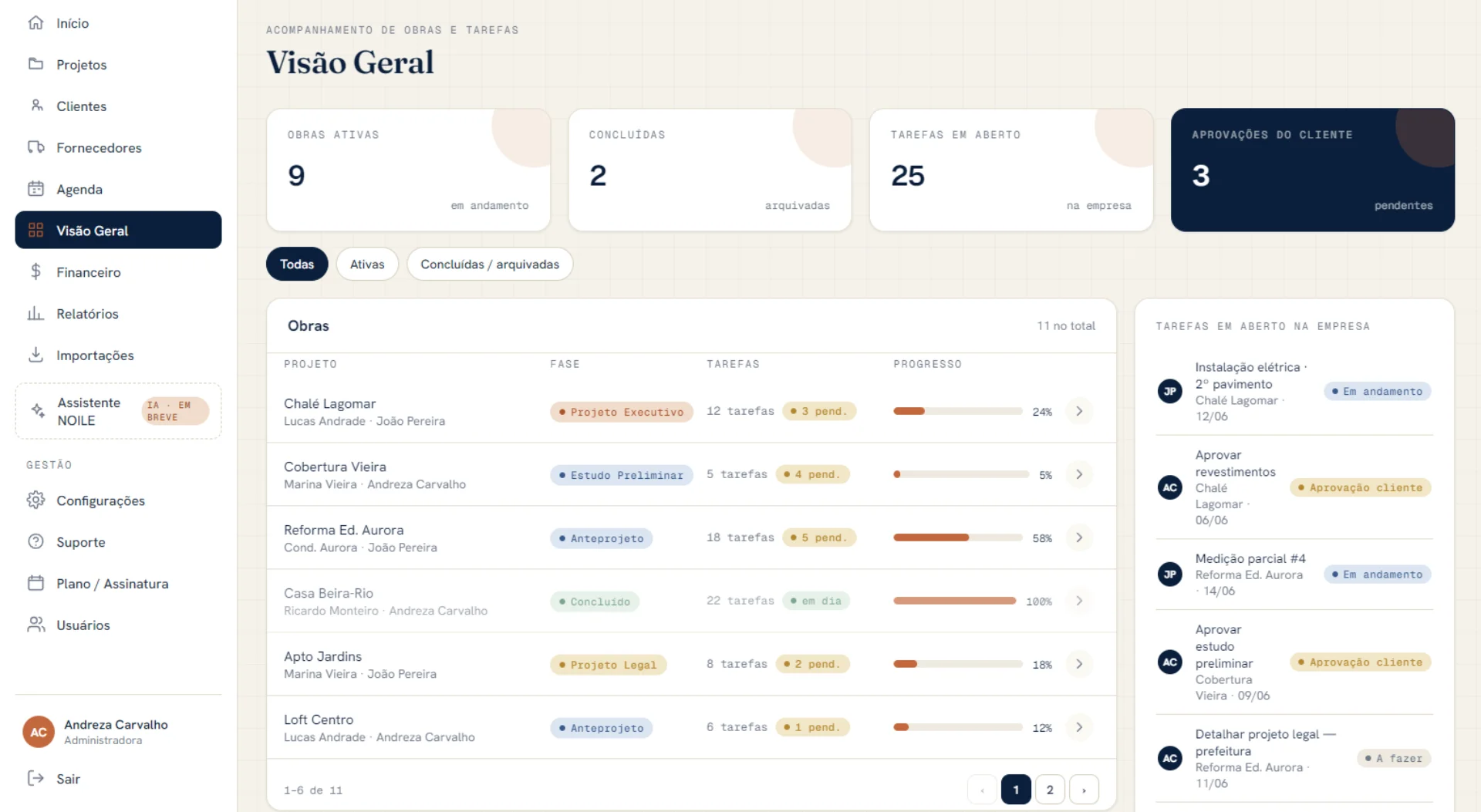Screen dimensions: 1481x812
Task: Click the Concluído phase badge
Action: tap(595, 601)
